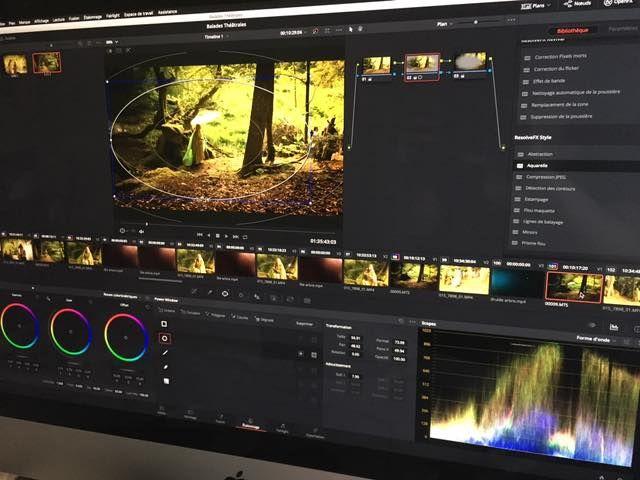Select the Compression JPEG effect

(x=546, y=177)
